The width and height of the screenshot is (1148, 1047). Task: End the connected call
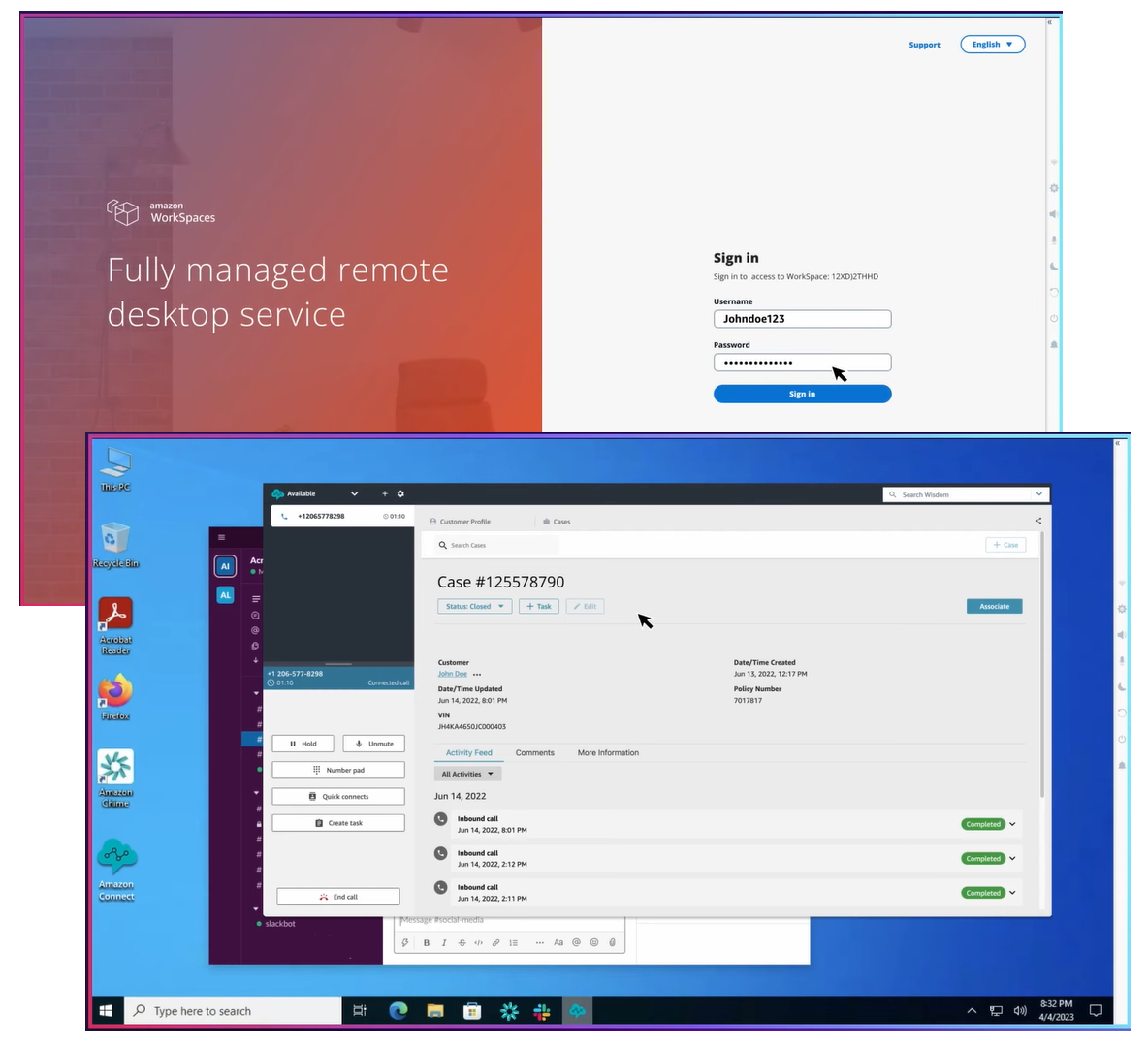(x=337, y=896)
